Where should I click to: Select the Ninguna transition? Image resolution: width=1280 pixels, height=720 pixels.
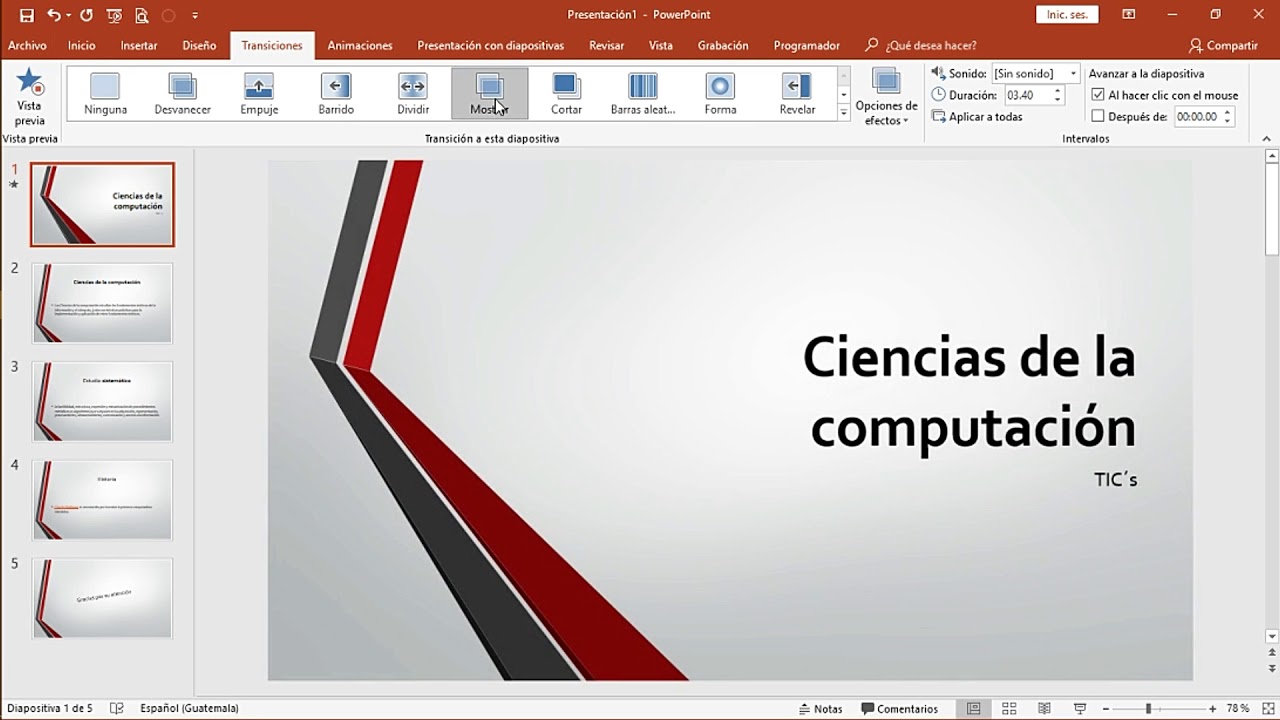(x=105, y=93)
